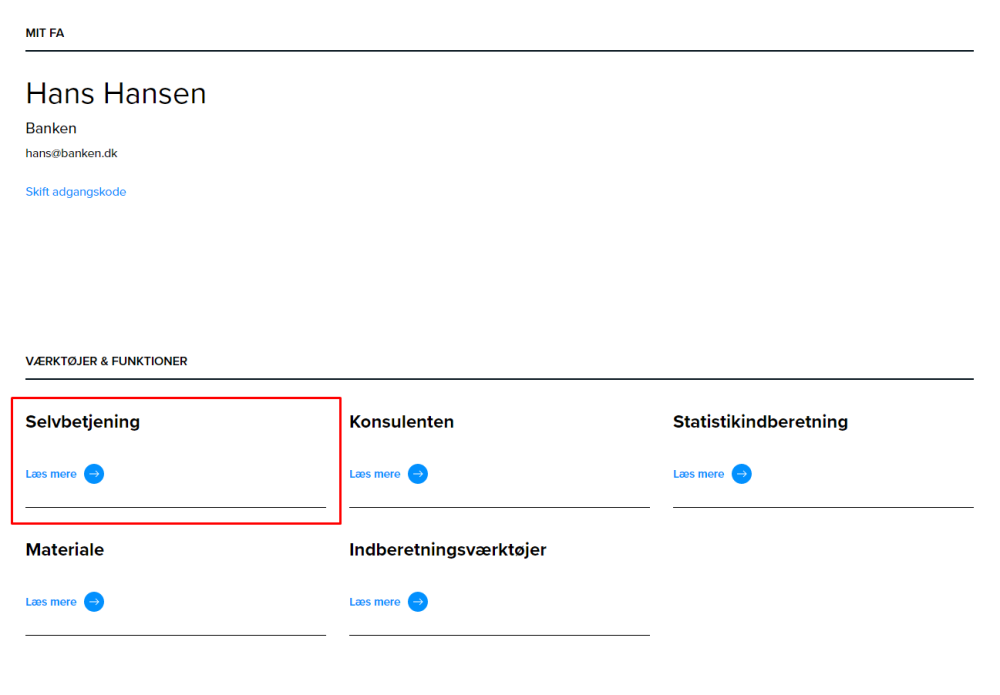The height and width of the screenshot is (695, 1000).
Task: Open the Selvbetjening heading
Action: pyautogui.click(x=83, y=422)
